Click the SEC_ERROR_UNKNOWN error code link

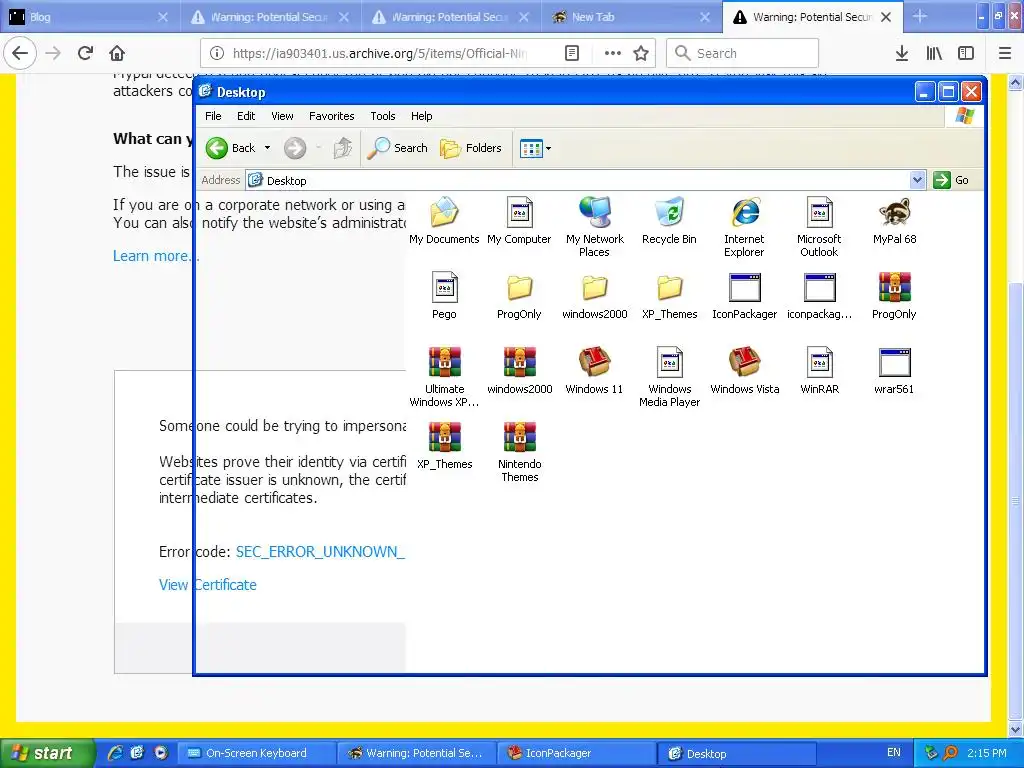[x=320, y=552]
